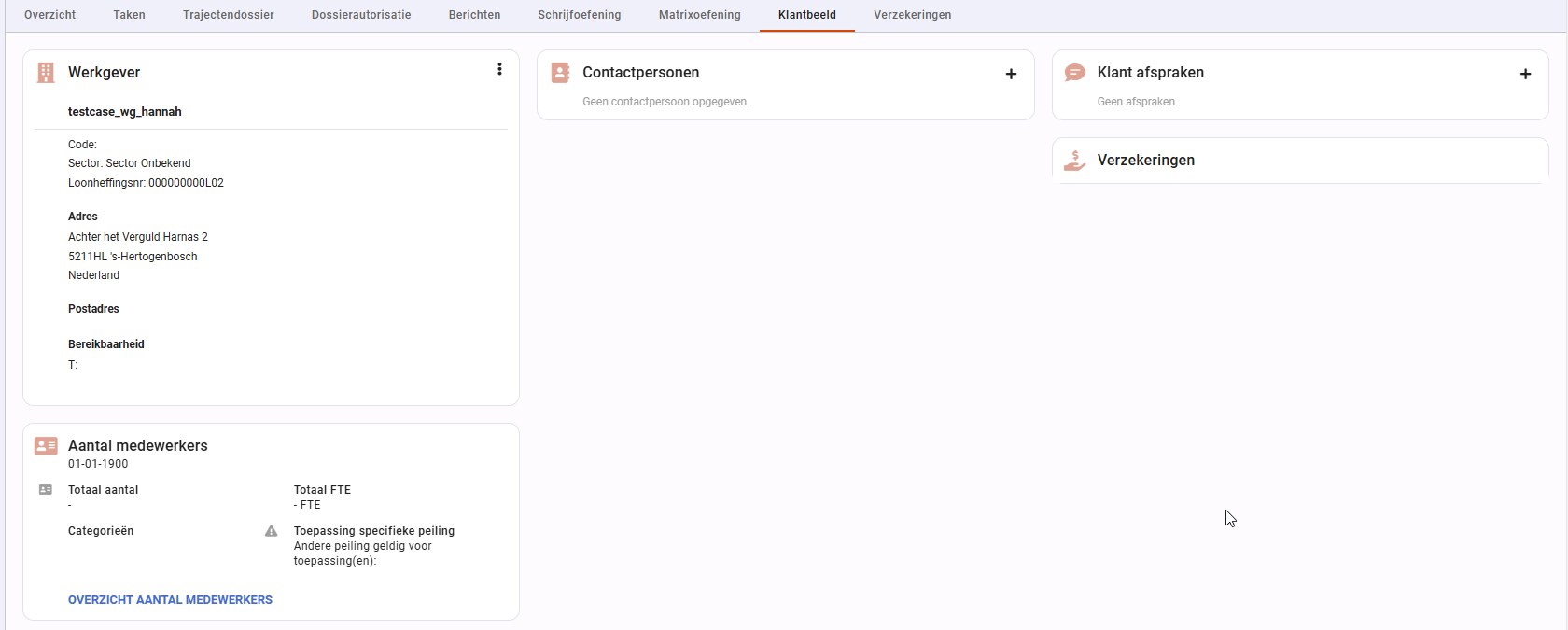
Task: Click the Code: field label
Action: coord(82,145)
